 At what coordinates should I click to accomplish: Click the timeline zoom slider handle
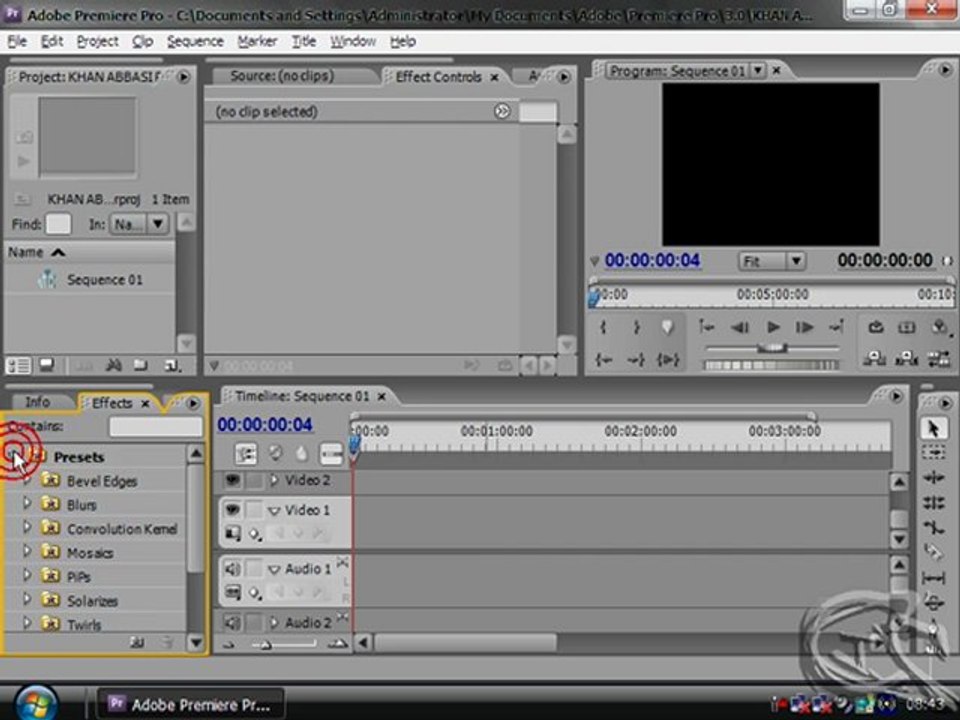[x=265, y=644]
